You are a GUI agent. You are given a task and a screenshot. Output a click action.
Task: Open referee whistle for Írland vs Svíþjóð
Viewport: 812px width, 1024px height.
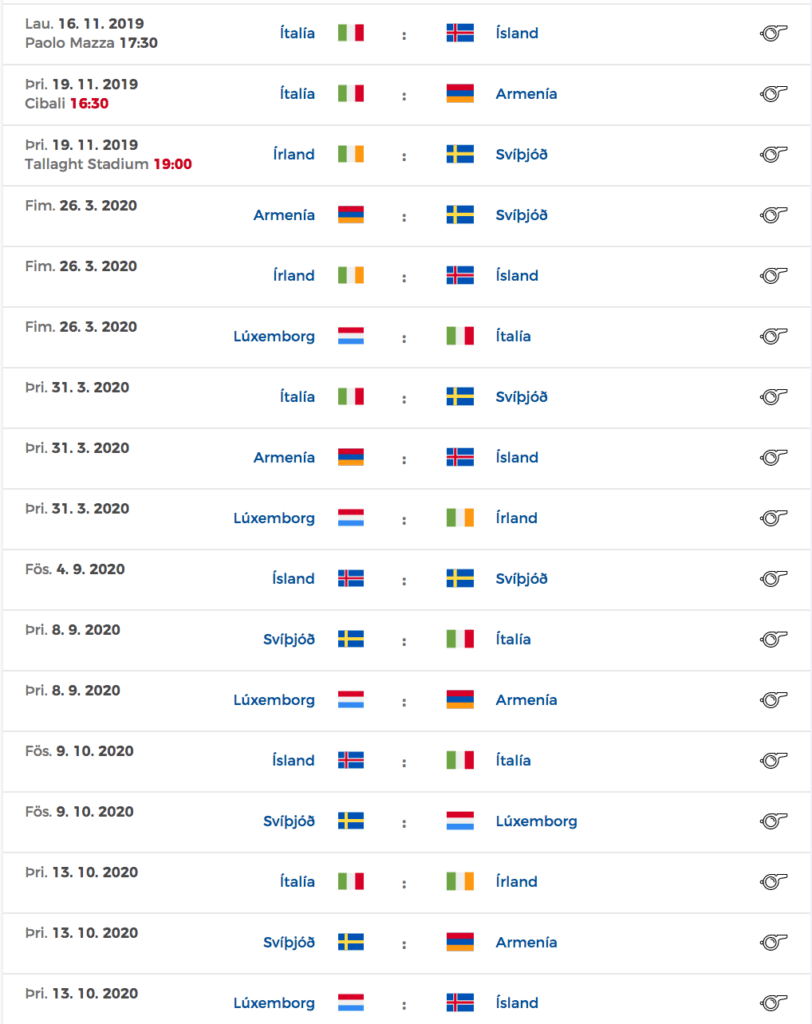pyautogui.click(x=773, y=154)
